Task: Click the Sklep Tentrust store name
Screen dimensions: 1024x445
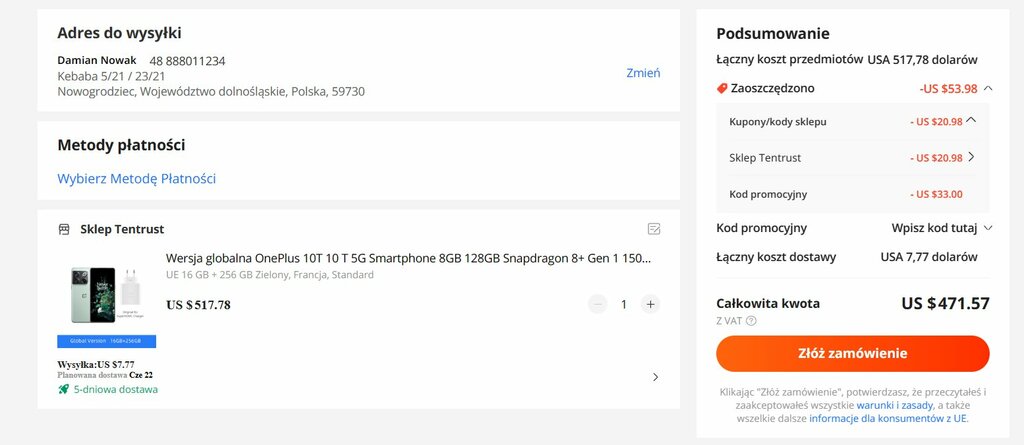Action: pos(122,229)
